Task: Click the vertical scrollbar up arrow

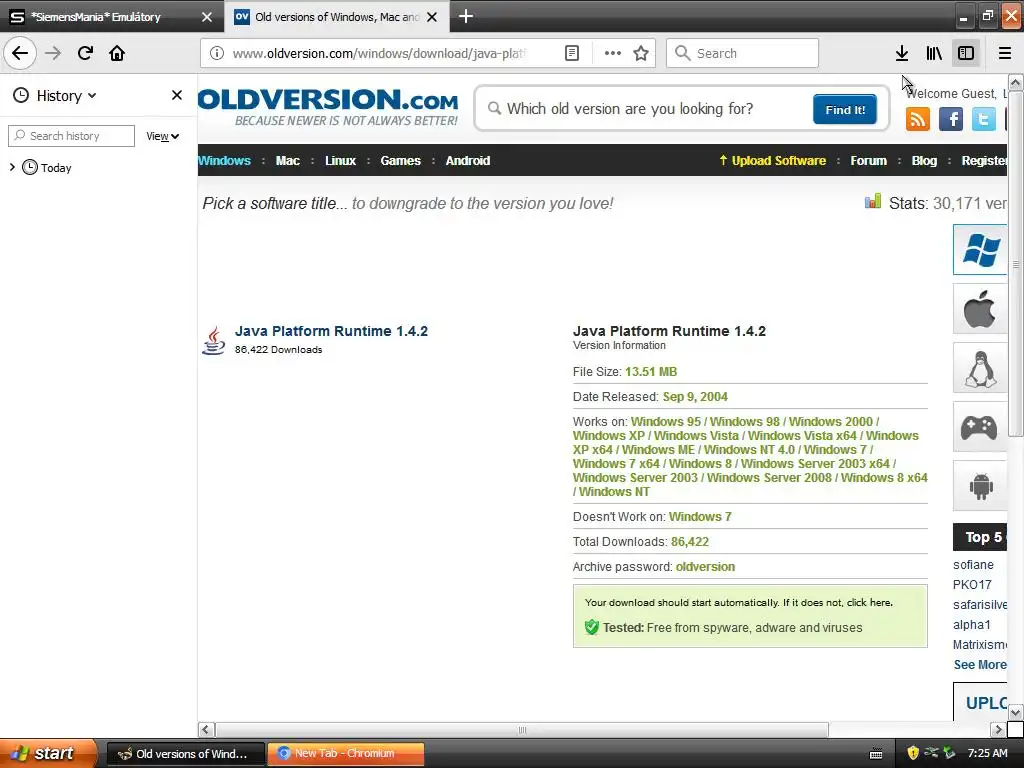Action: [x=1015, y=82]
